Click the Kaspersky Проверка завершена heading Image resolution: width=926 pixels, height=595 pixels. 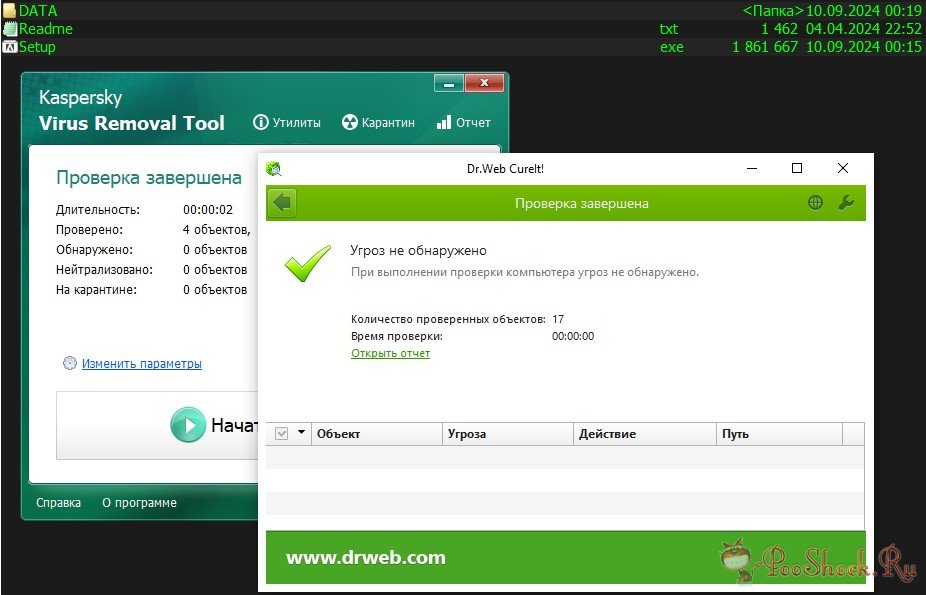coord(149,178)
